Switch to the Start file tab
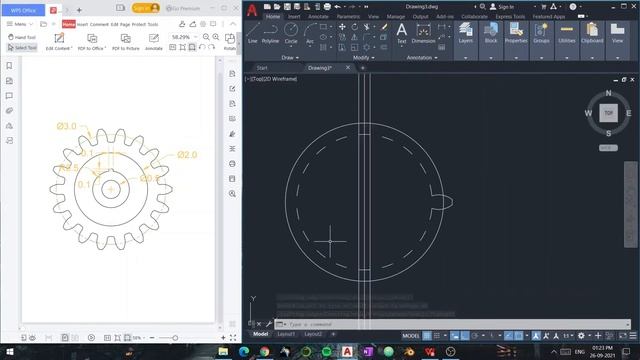Image resolution: width=640 pixels, height=360 pixels. click(262, 68)
